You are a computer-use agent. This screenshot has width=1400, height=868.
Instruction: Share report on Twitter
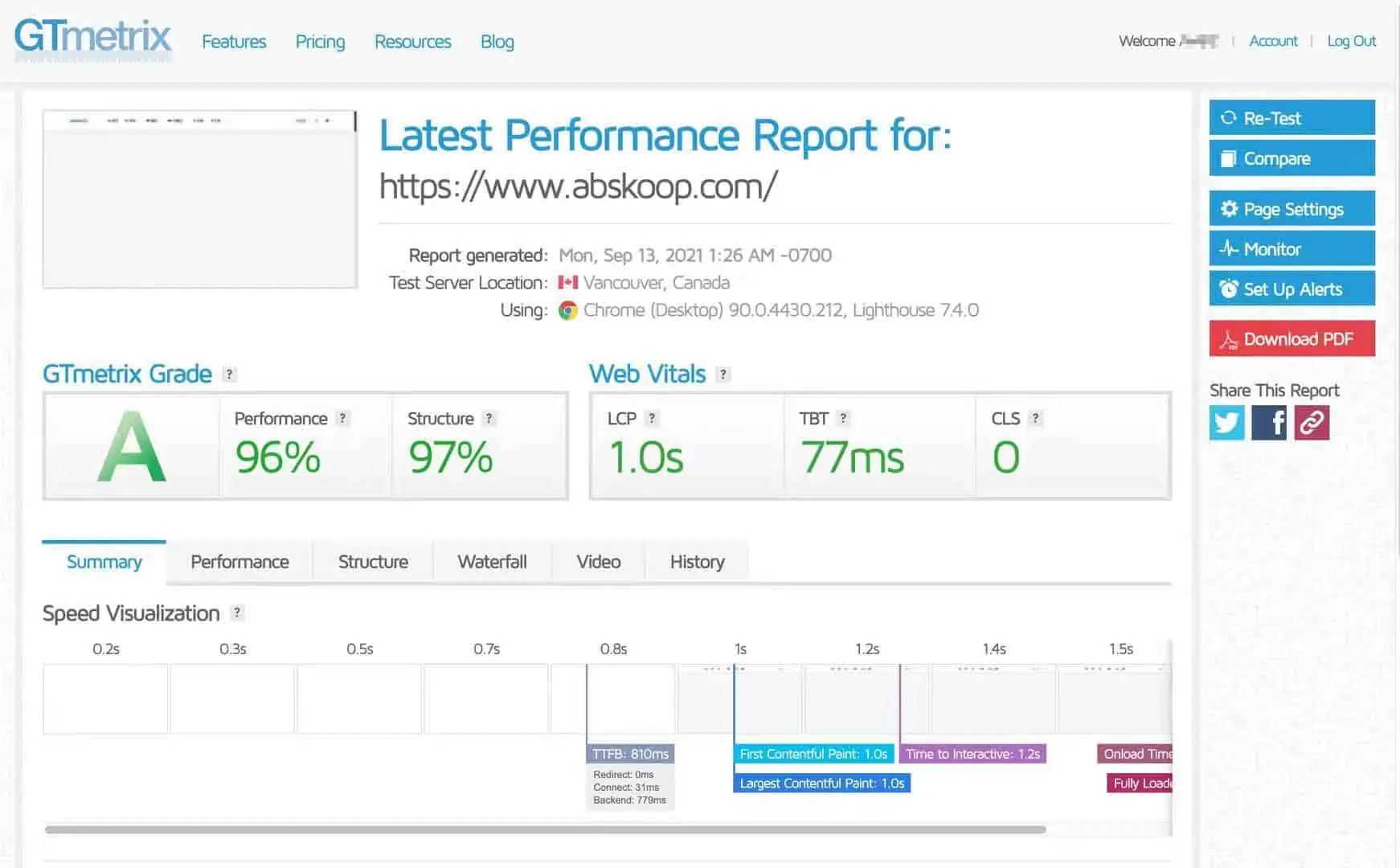tap(1226, 423)
